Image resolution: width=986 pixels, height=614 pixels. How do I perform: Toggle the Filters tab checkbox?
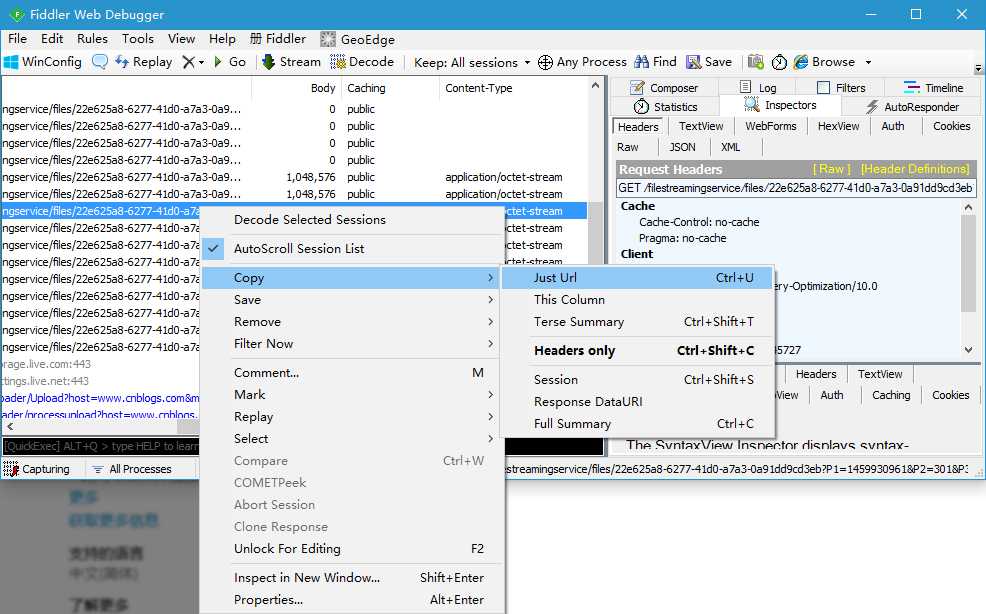click(x=823, y=87)
